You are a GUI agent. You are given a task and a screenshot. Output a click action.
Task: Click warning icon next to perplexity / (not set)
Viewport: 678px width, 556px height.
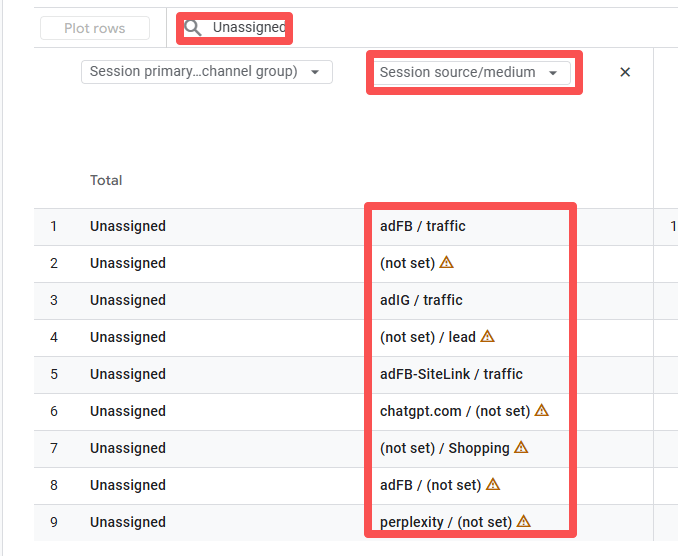523,522
